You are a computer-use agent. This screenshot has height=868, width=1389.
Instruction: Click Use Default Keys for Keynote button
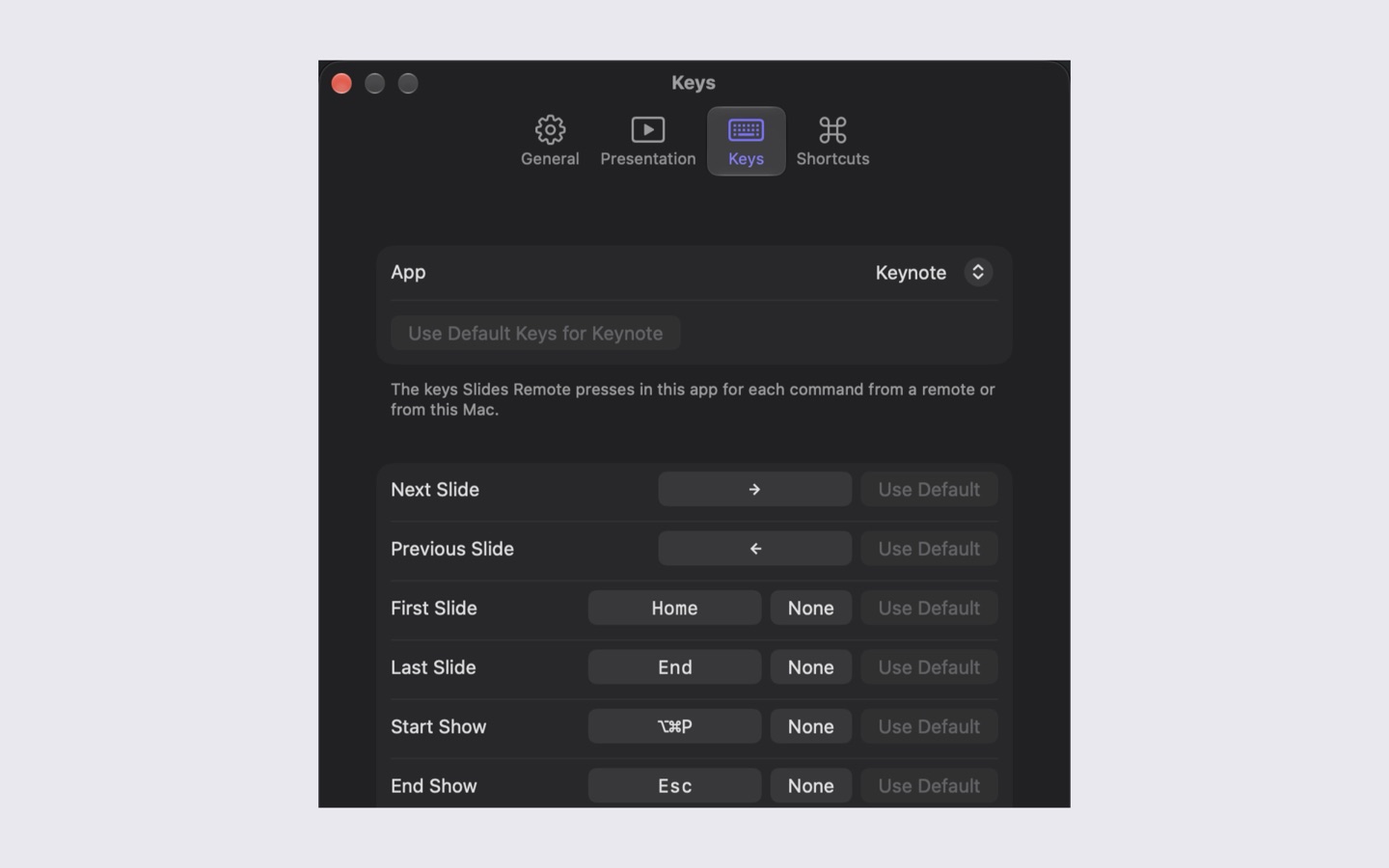click(535, 333)
